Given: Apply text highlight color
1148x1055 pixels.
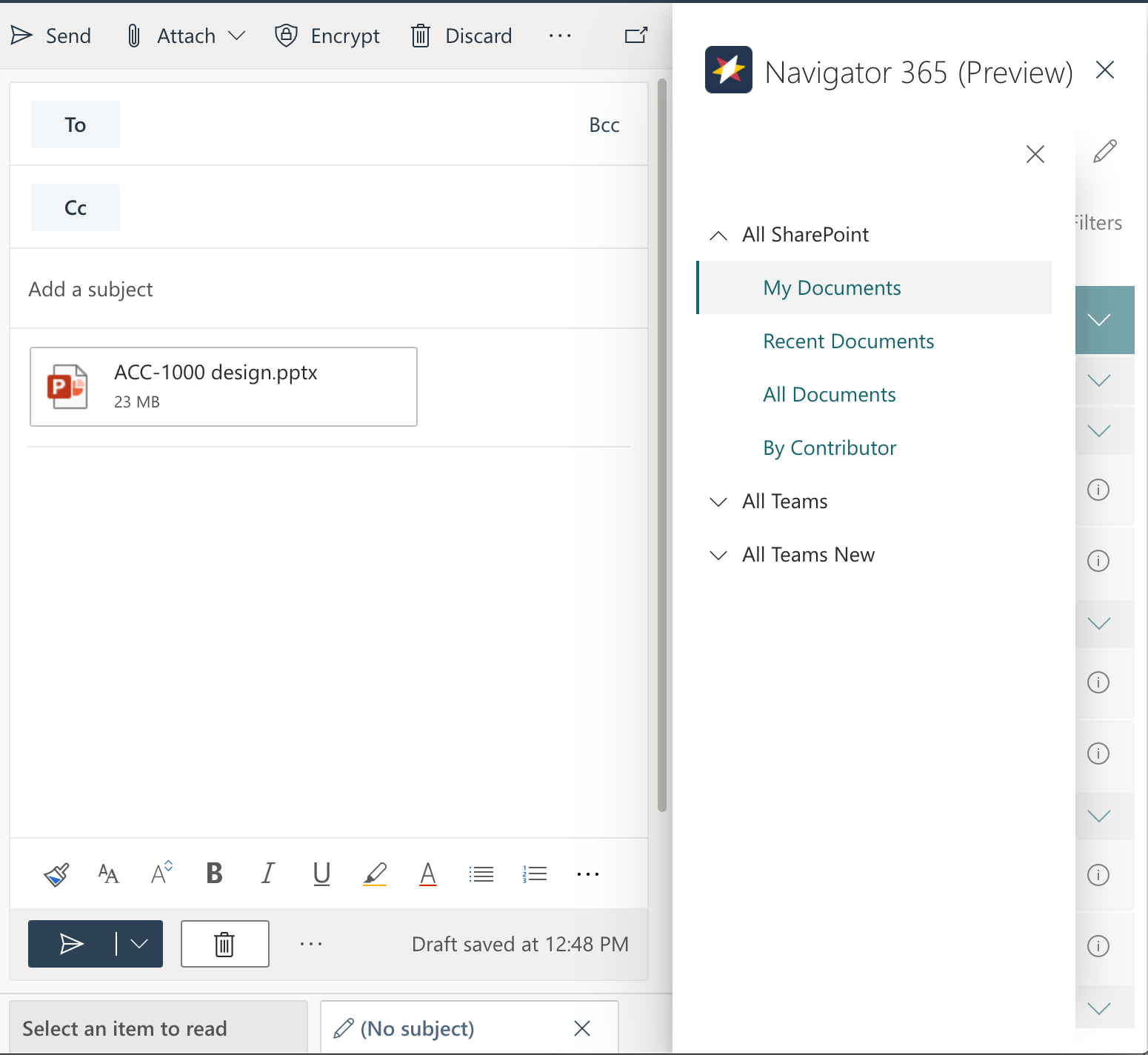Looking at the screenshot, I should click(375, 874).
